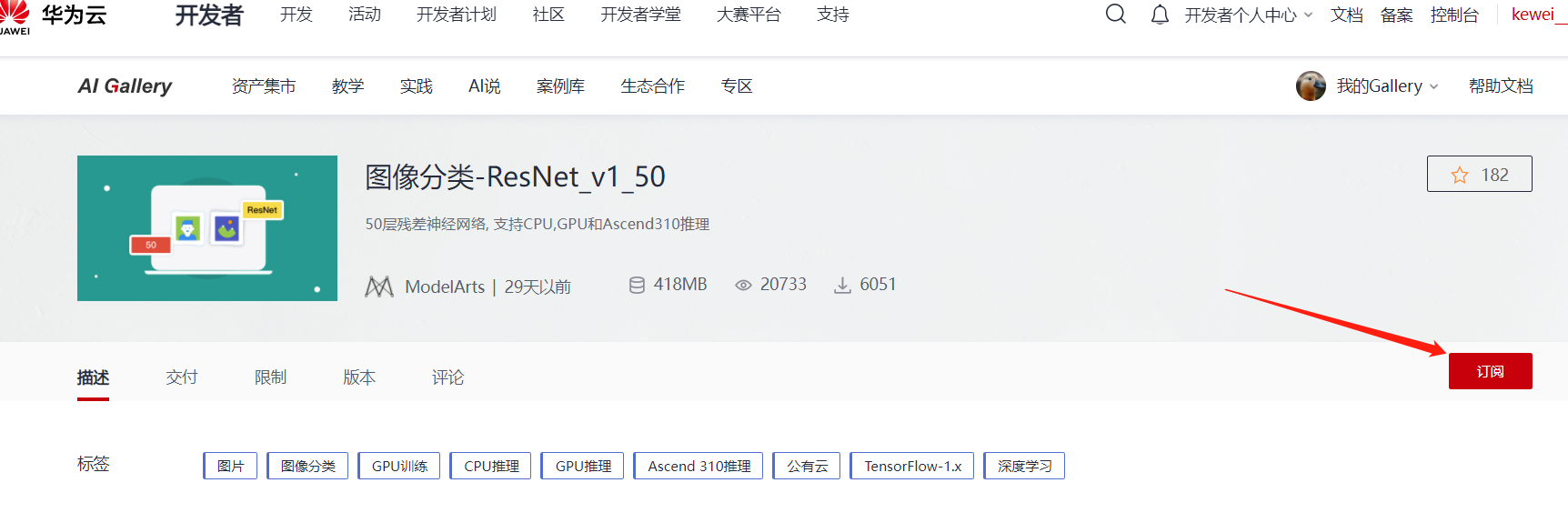
Task: Click the star favorite icon
Action: [1460, 175]
